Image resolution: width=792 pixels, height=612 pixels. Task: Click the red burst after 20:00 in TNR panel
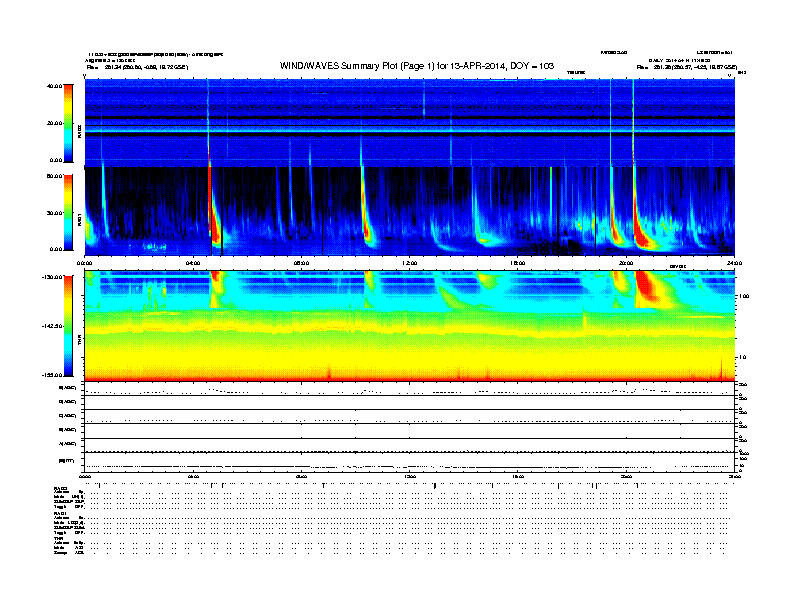tap(648, 289)
